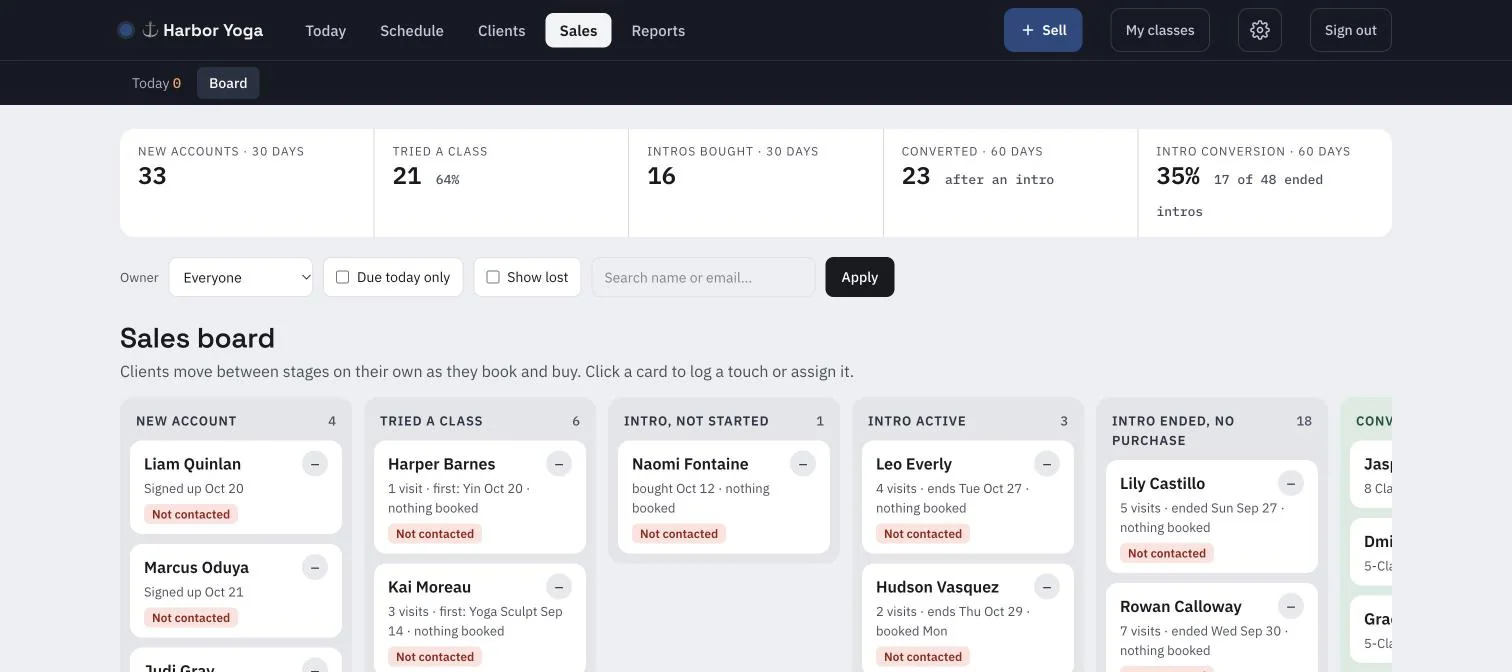Open the Marcus Oduya card
1512x672 pixels.
coord(236,590)
